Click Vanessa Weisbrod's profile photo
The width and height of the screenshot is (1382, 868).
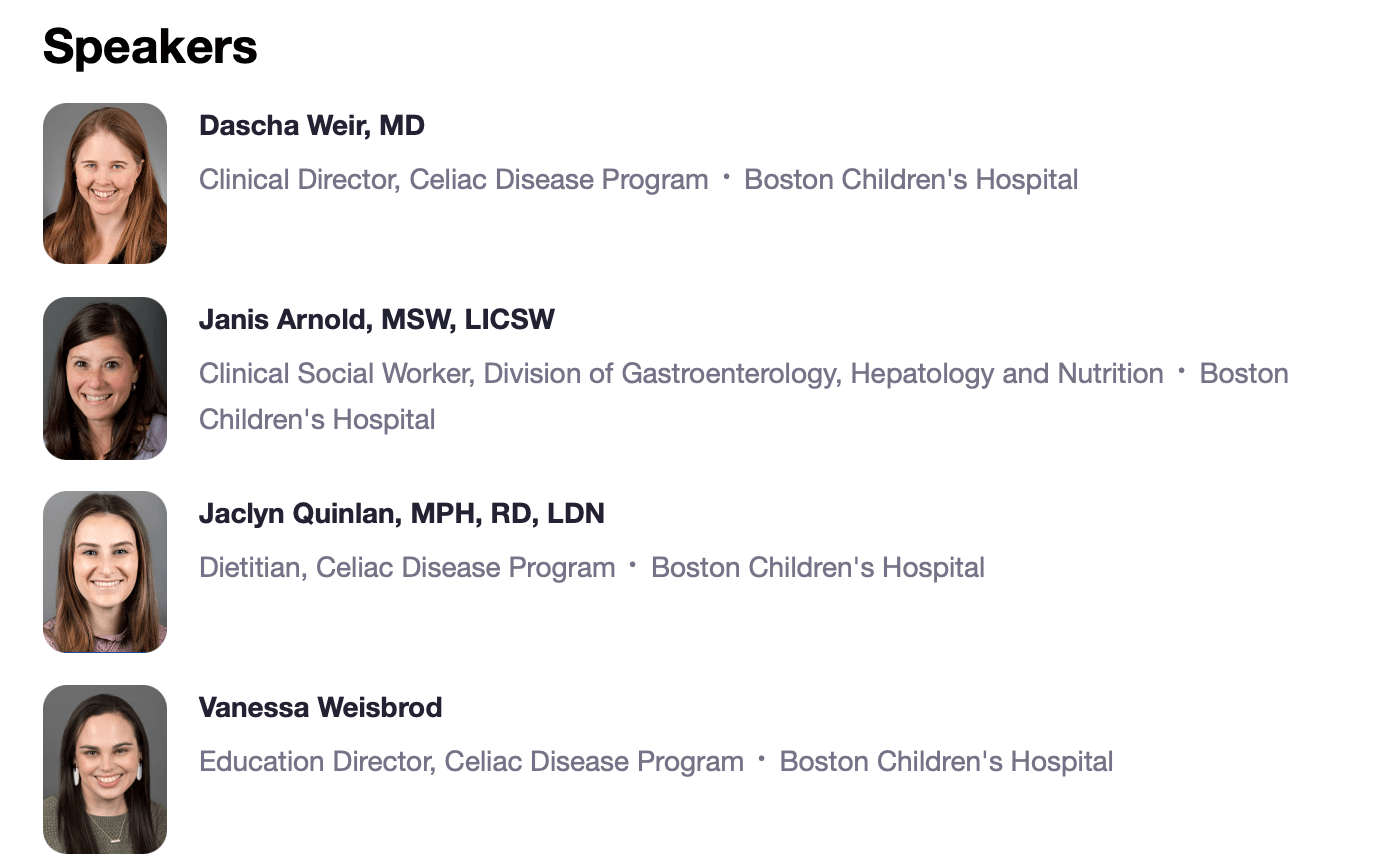105,769
